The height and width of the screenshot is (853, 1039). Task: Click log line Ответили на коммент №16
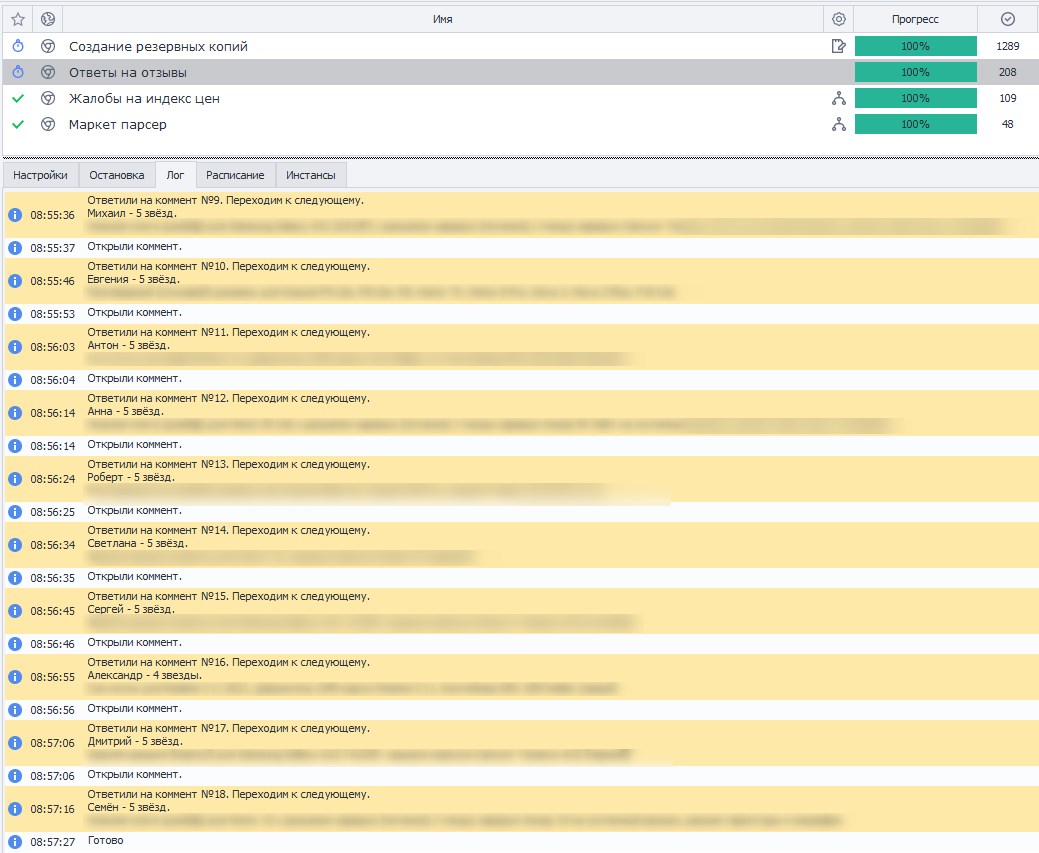(229, 662)
